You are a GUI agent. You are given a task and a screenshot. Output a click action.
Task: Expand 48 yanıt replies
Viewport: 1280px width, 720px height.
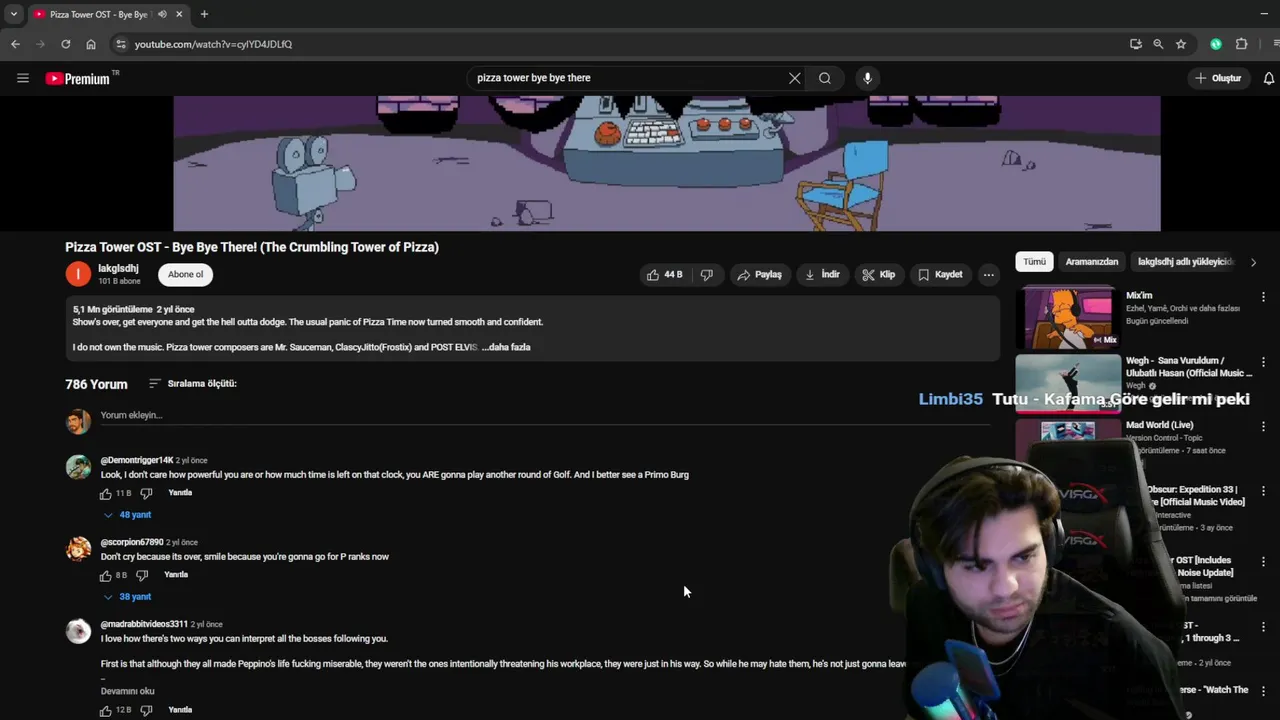(x=128, y=515)
